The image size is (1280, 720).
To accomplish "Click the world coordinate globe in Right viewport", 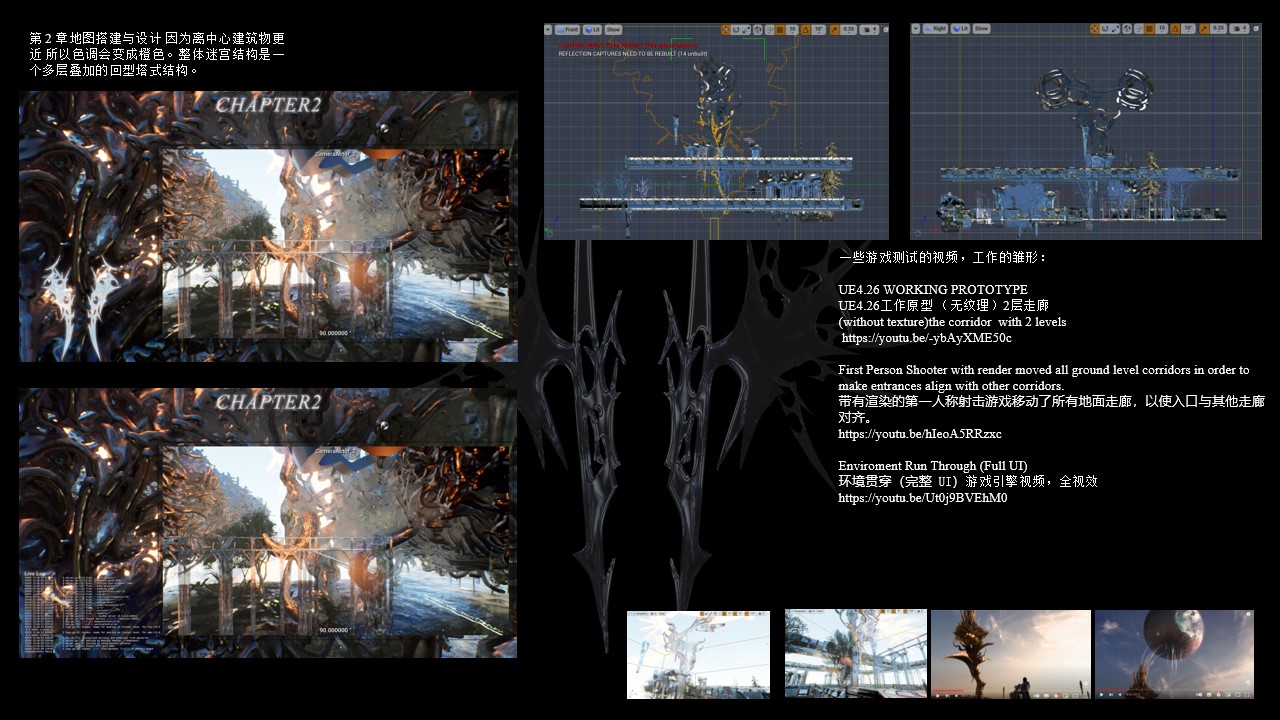I will (x=1127, y=29).
